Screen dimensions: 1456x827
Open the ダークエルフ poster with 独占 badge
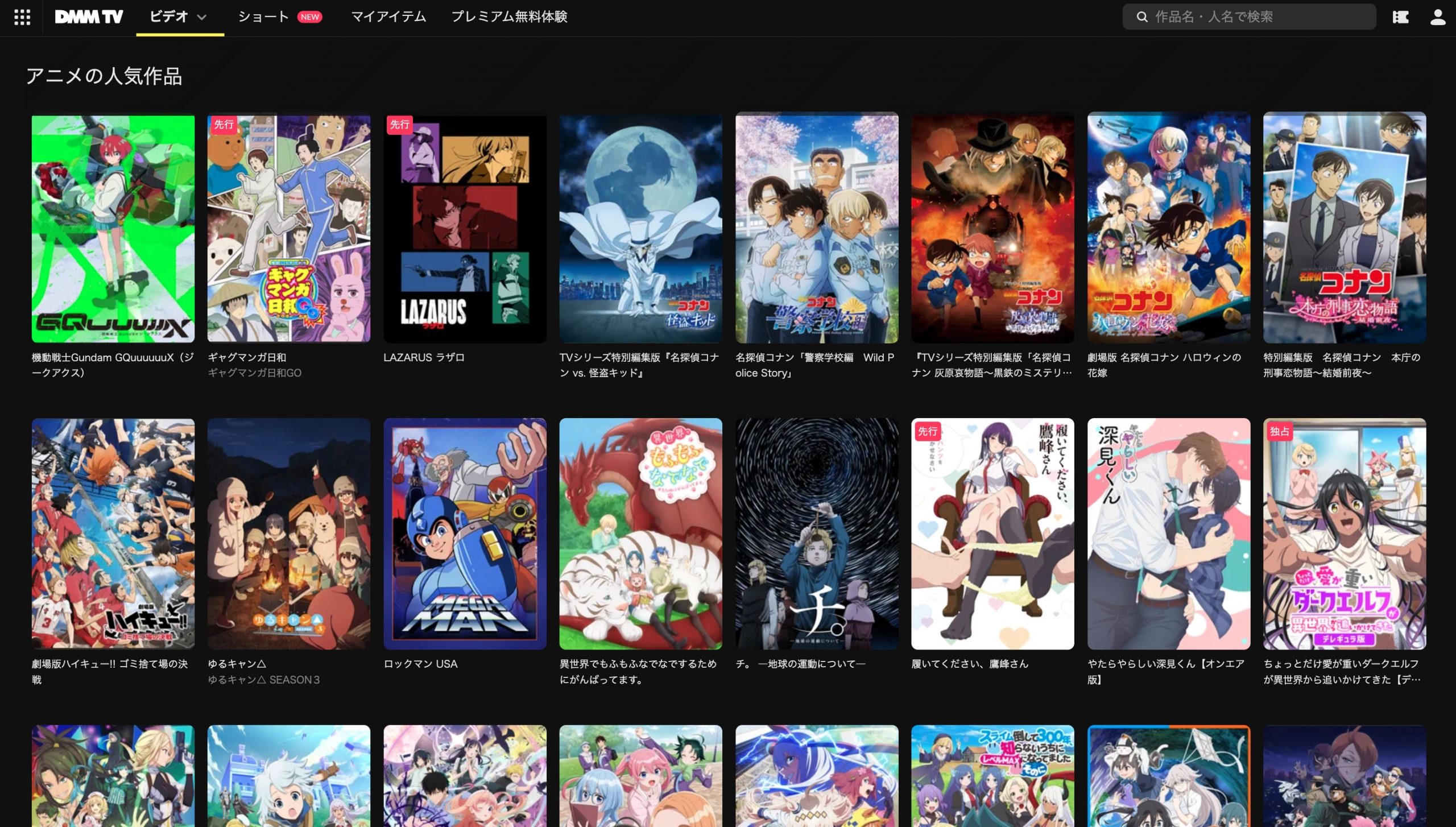click(1345, 535)
